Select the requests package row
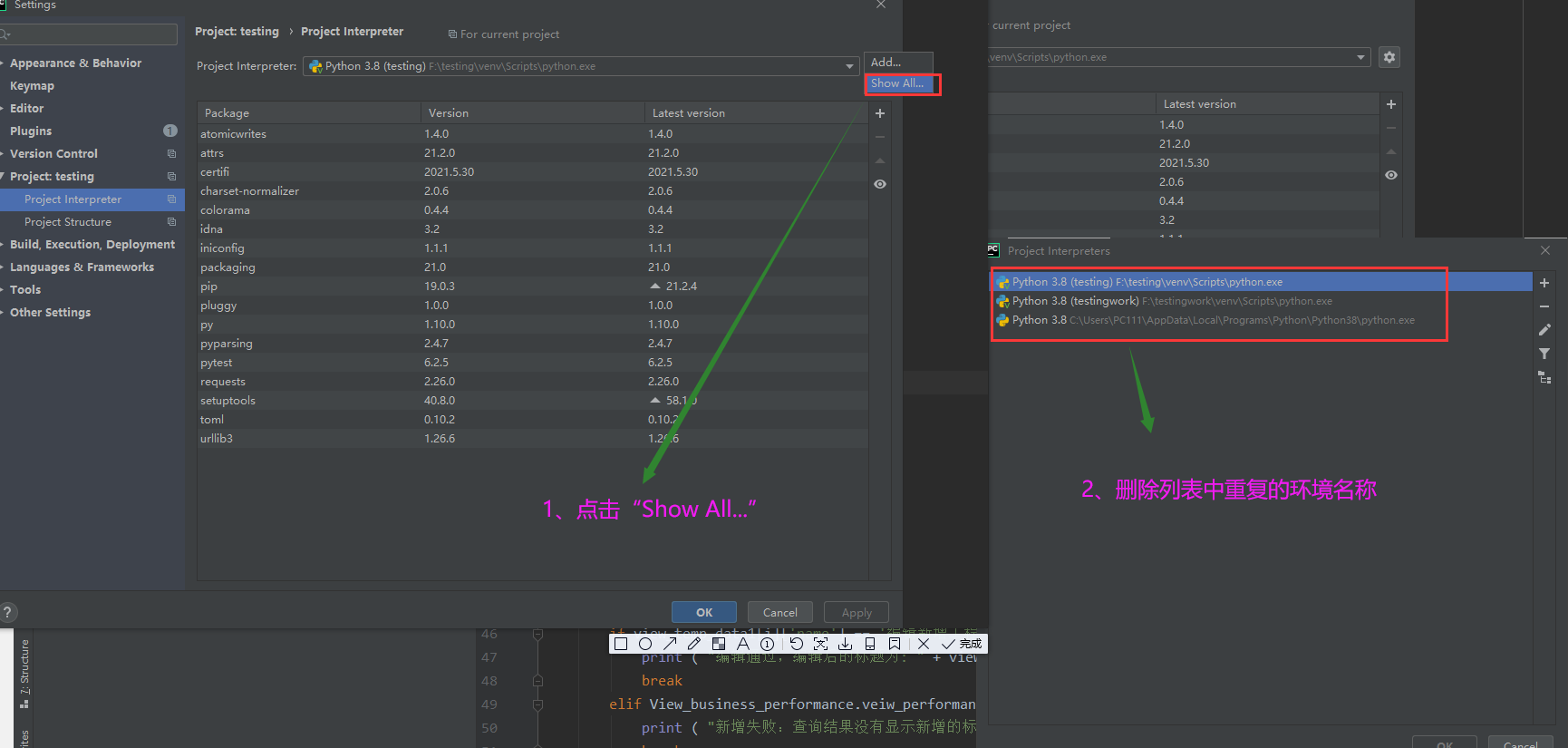 (x=533, y=382)
